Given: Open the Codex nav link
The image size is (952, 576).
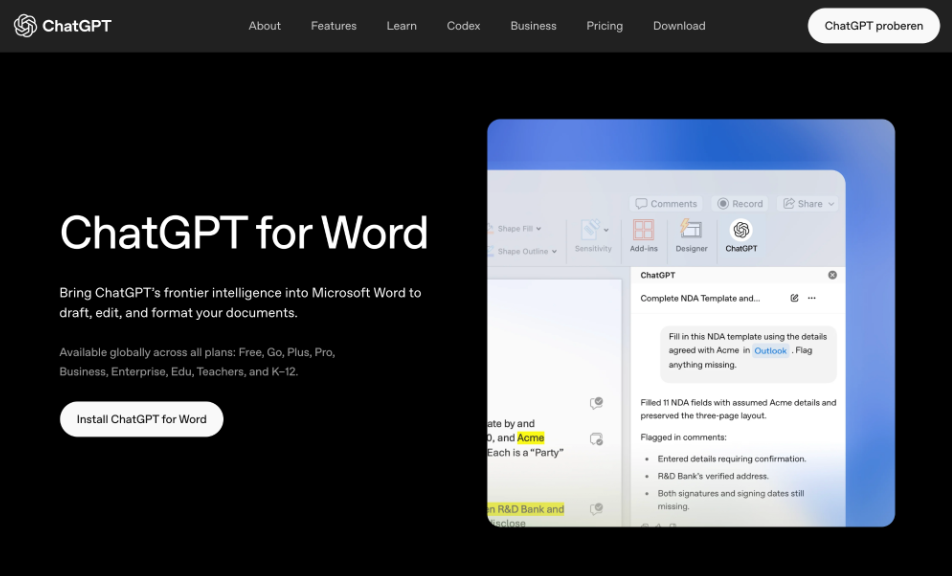Looking at the screenshot, I should [x=463, y=25].
